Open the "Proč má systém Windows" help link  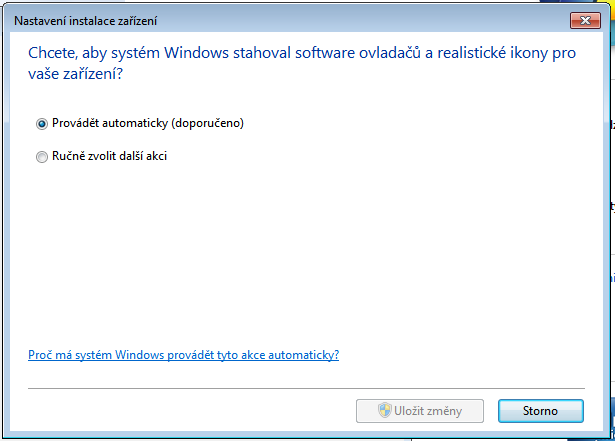pyautogui.click(x=183, y=355)
